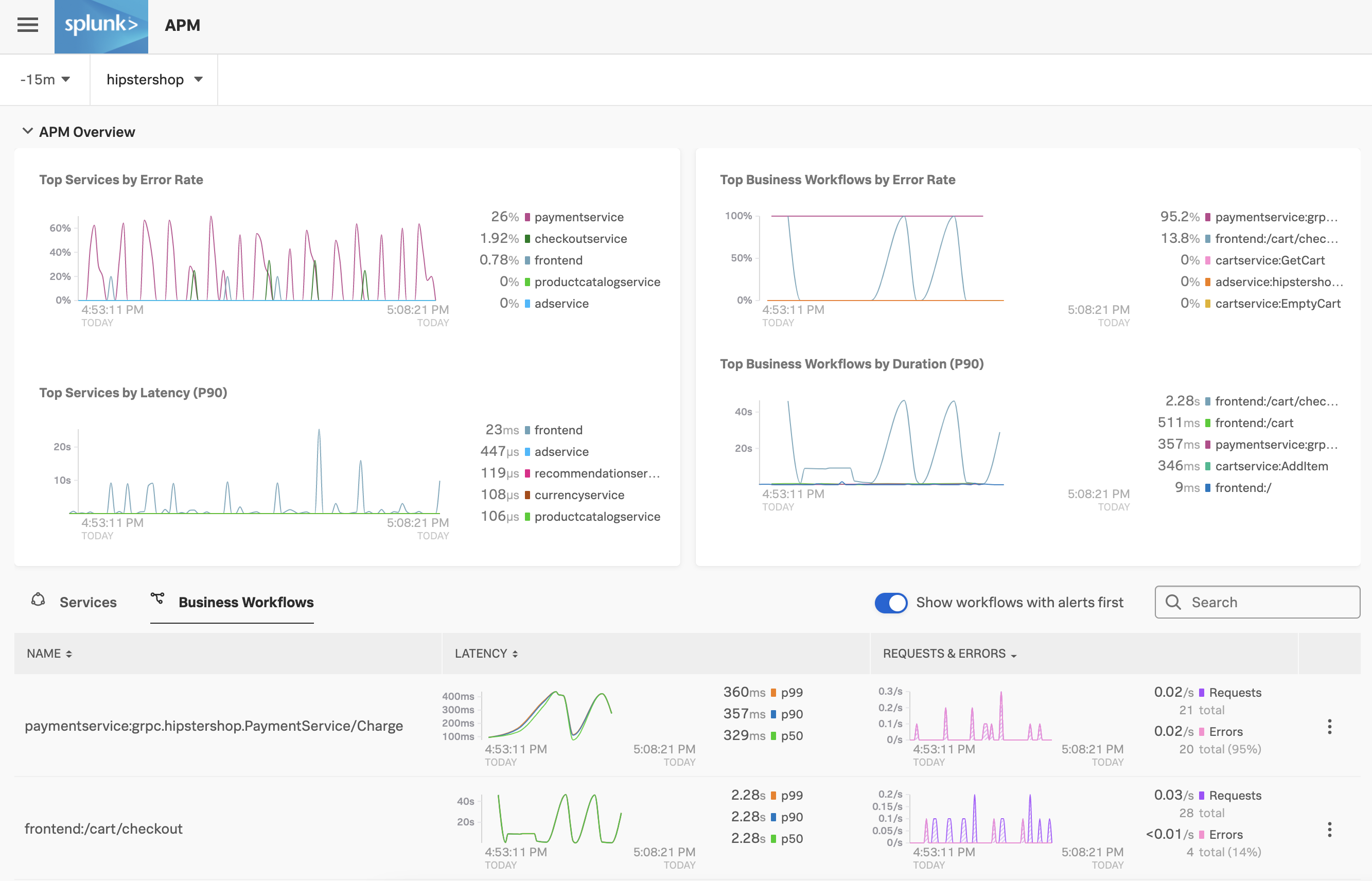This screenshot has width=1372, height=881.
Task: Select recommendationser… in latency legend
Action: 597,473
